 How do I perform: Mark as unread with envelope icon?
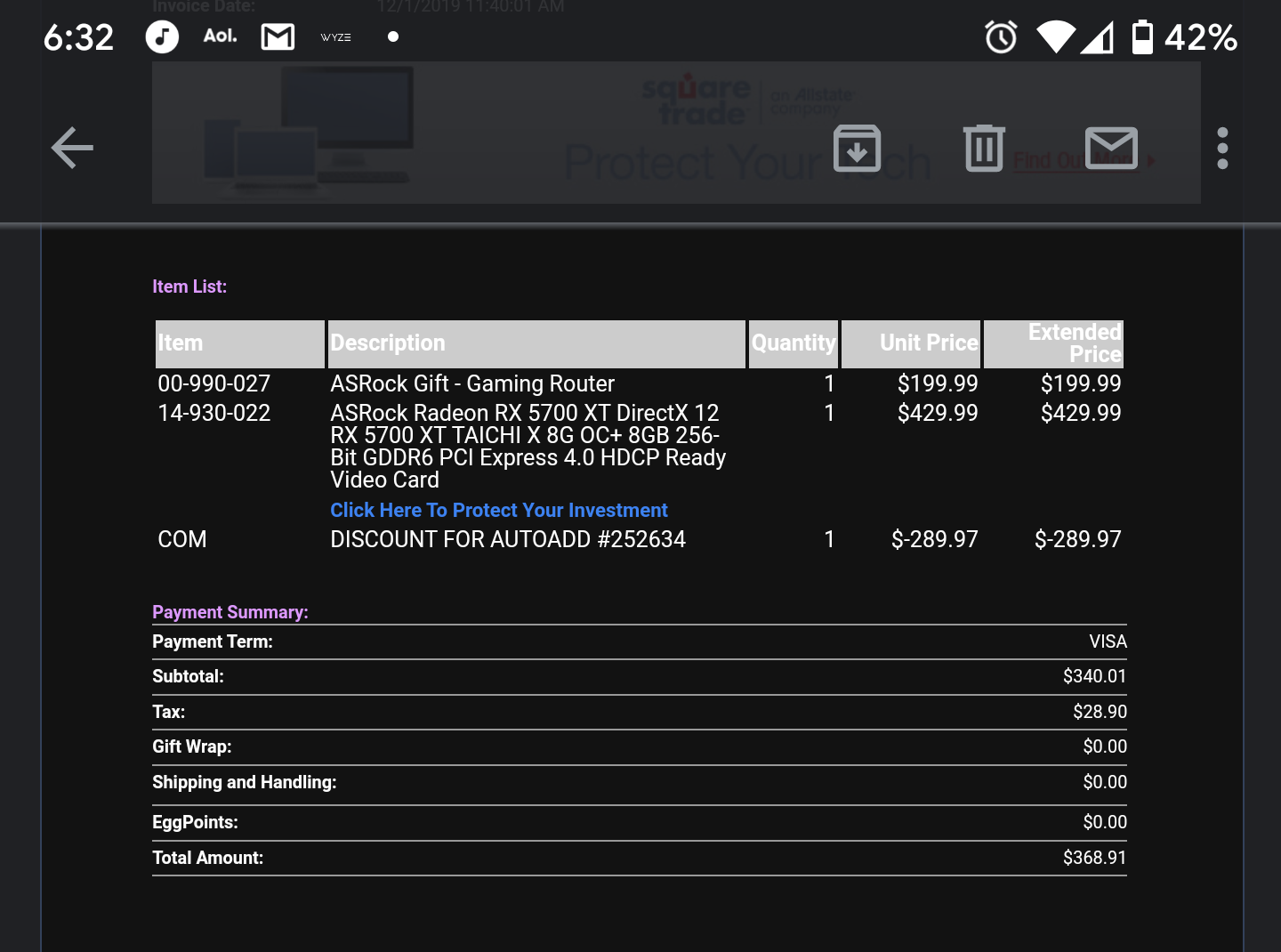tap(1111, 148)
